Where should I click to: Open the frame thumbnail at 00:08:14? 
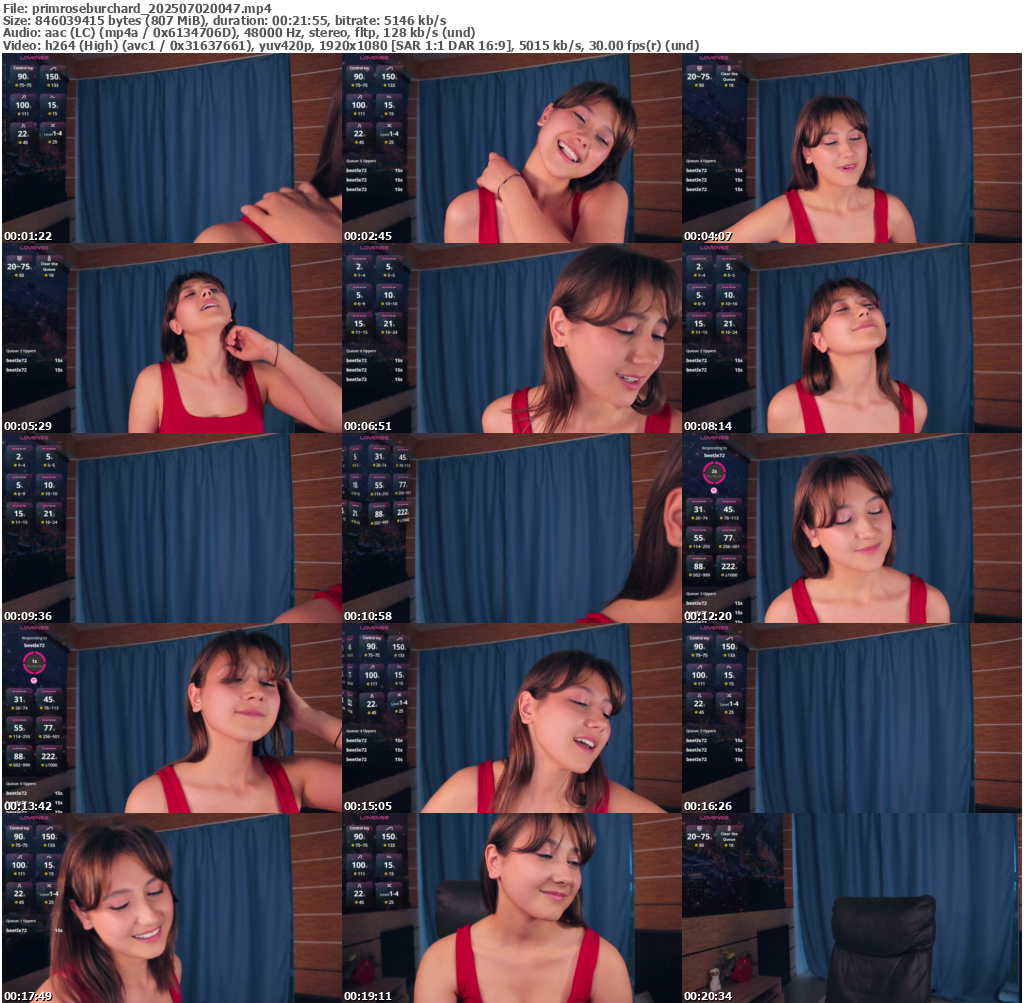tap(852, 338)
